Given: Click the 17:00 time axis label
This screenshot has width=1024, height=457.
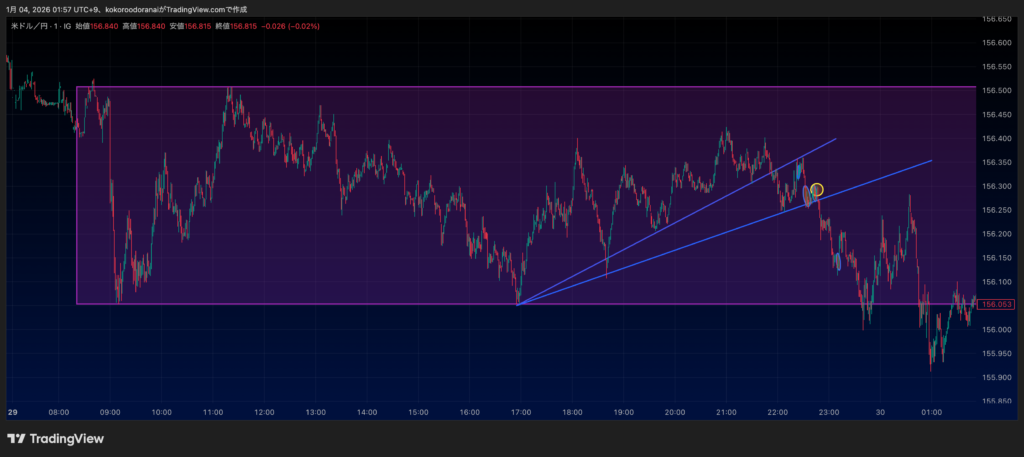Looking at the screenshot, I should pyautogui.click(x=520, y=412).
